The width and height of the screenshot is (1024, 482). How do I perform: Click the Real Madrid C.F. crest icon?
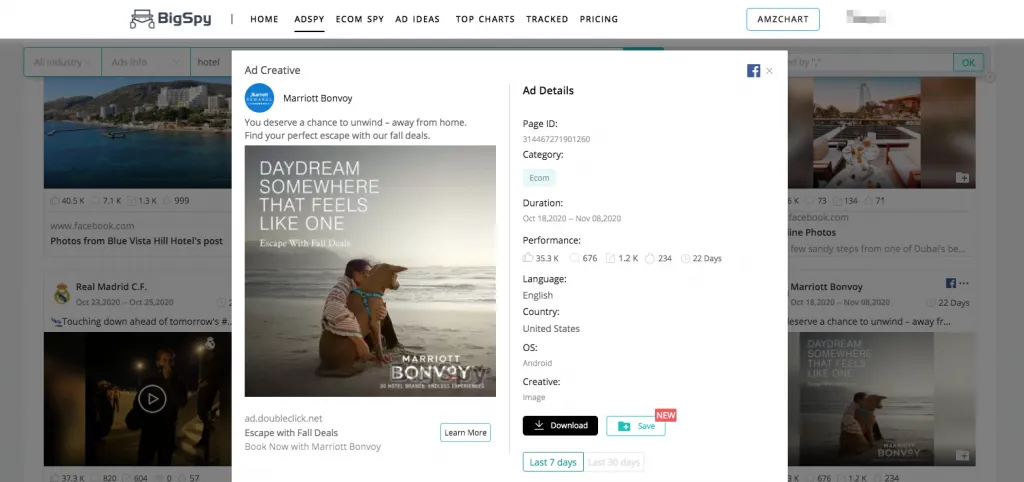tap(61, 293)
